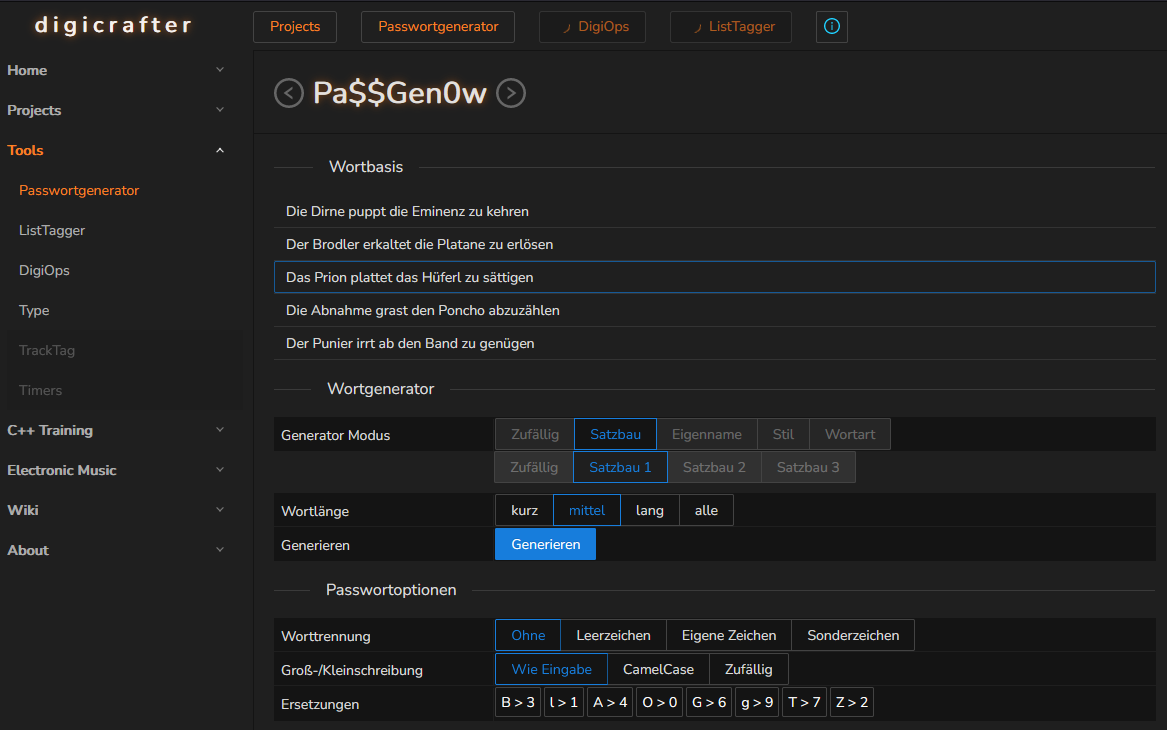Set Worttrennung to Sonderzeichen
The height and width of the screenshot is (730, 1167).
(x=853, y=635)
